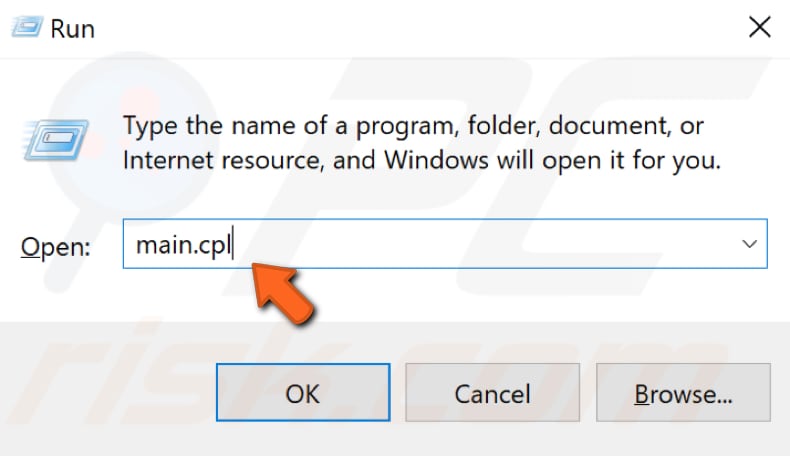Viewport: 790px width, 456px height.
Task: Click the "Open:" label
Action: pos(55,247)
